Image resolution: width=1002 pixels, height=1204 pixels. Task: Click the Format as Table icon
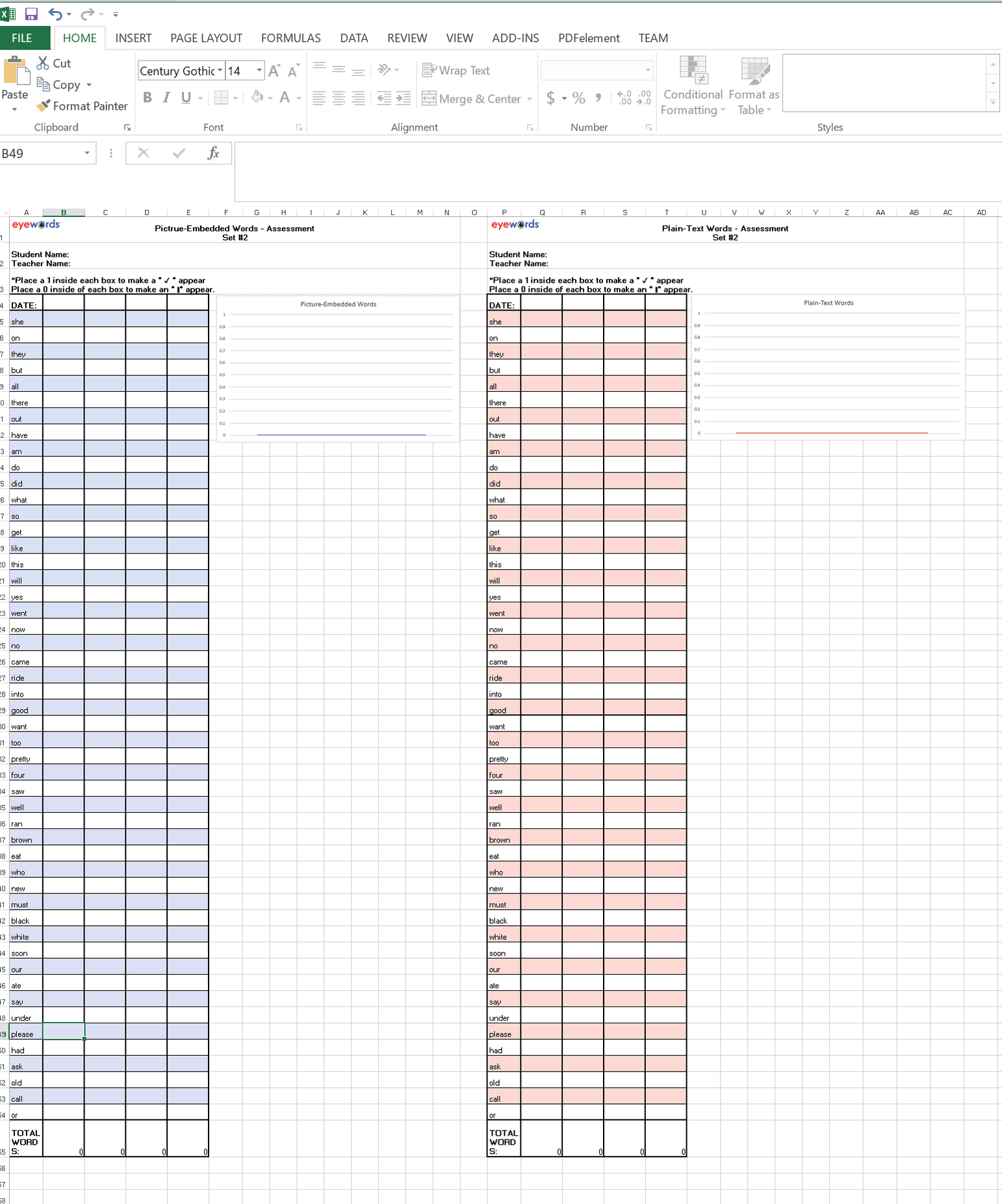click(754, 86)
